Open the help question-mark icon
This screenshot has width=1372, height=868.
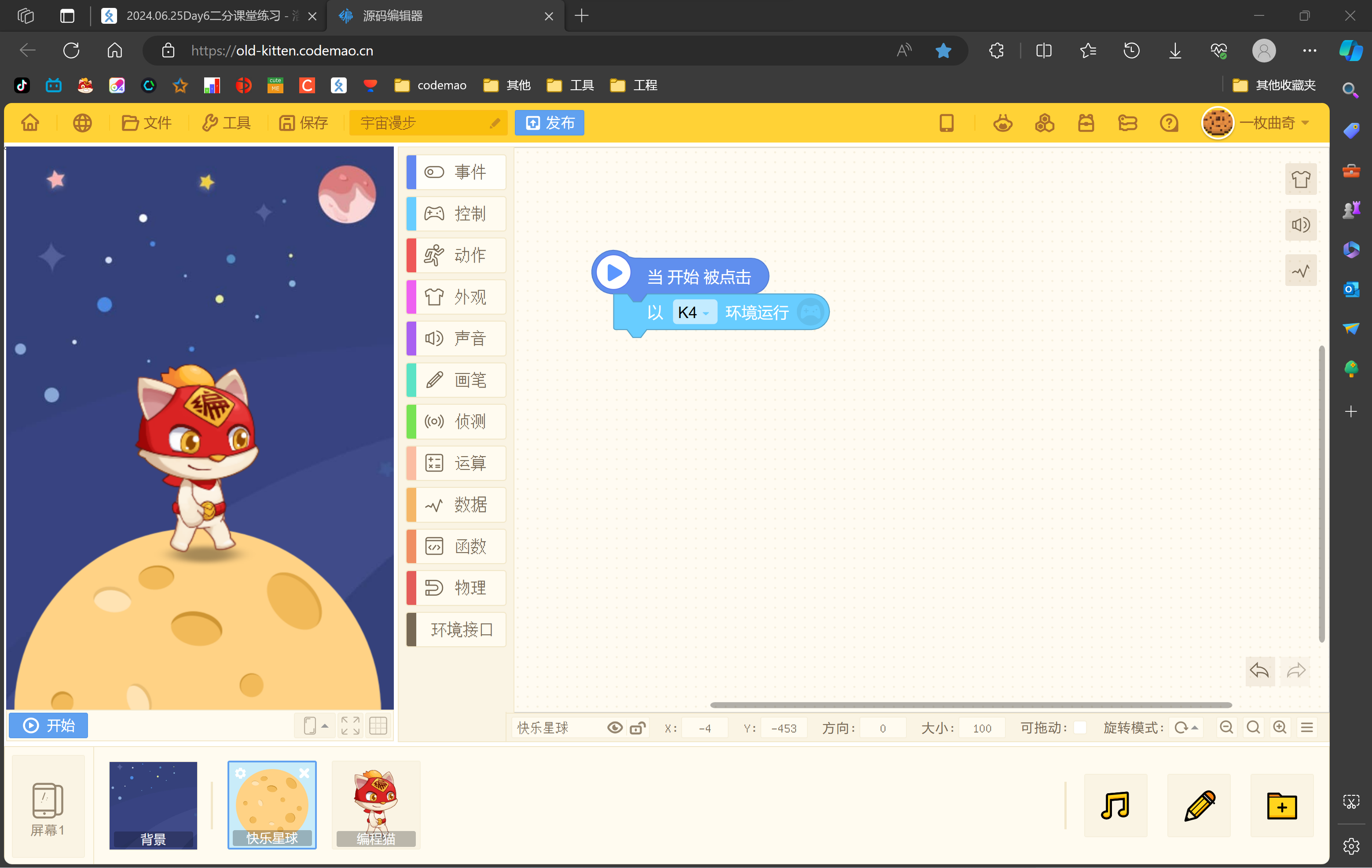[1169, 122]
